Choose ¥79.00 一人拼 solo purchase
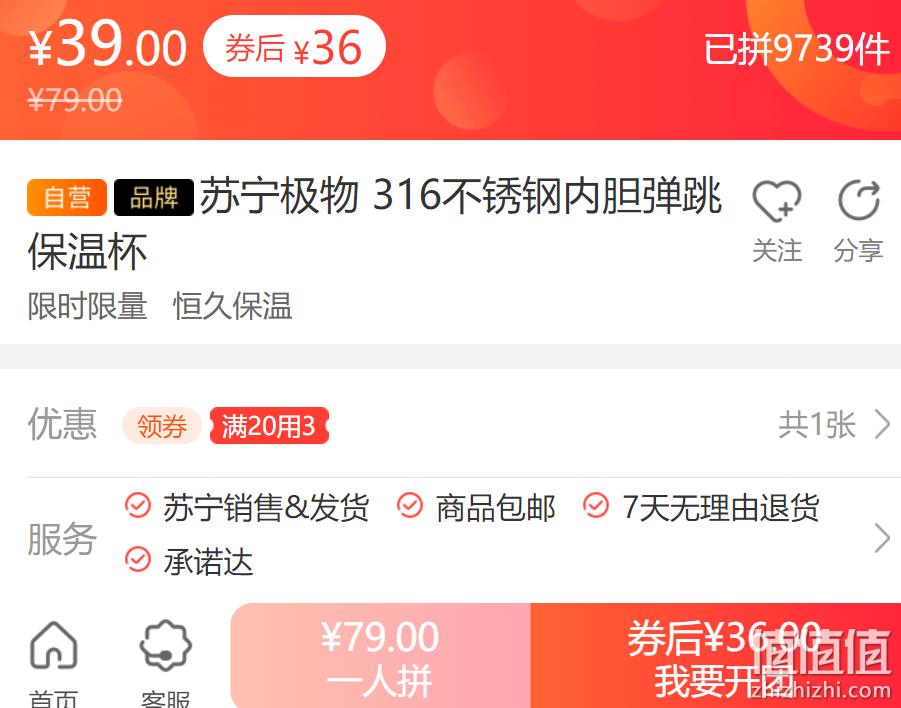 point(380,656)
